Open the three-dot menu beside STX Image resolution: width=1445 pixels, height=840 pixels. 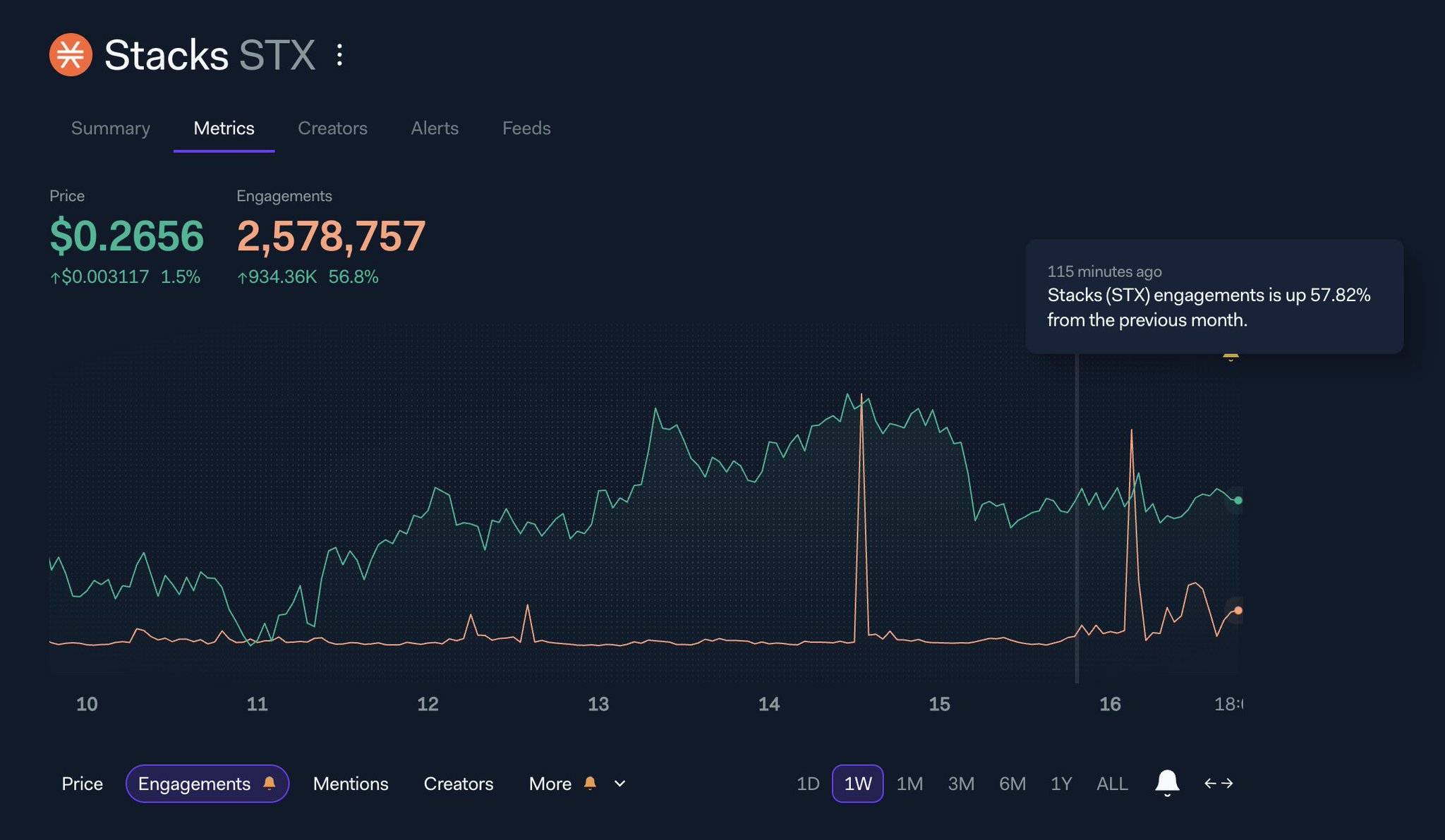coord(339,55)
